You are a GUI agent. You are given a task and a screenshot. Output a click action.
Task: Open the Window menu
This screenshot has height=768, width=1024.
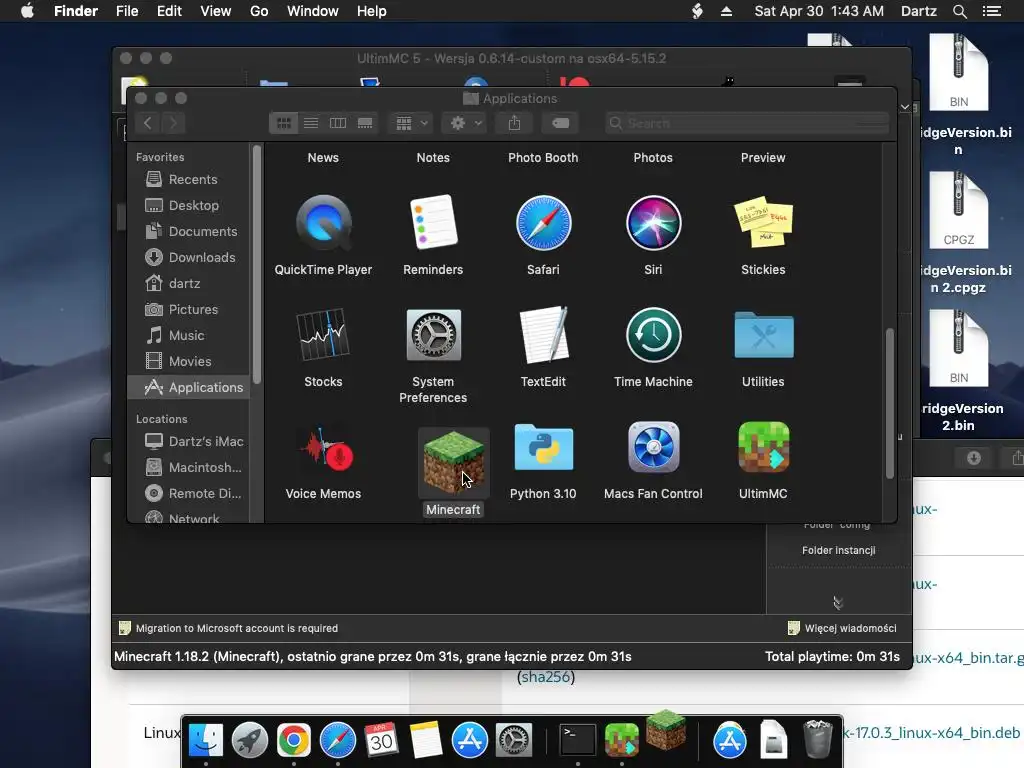click(x=313, y=11)
